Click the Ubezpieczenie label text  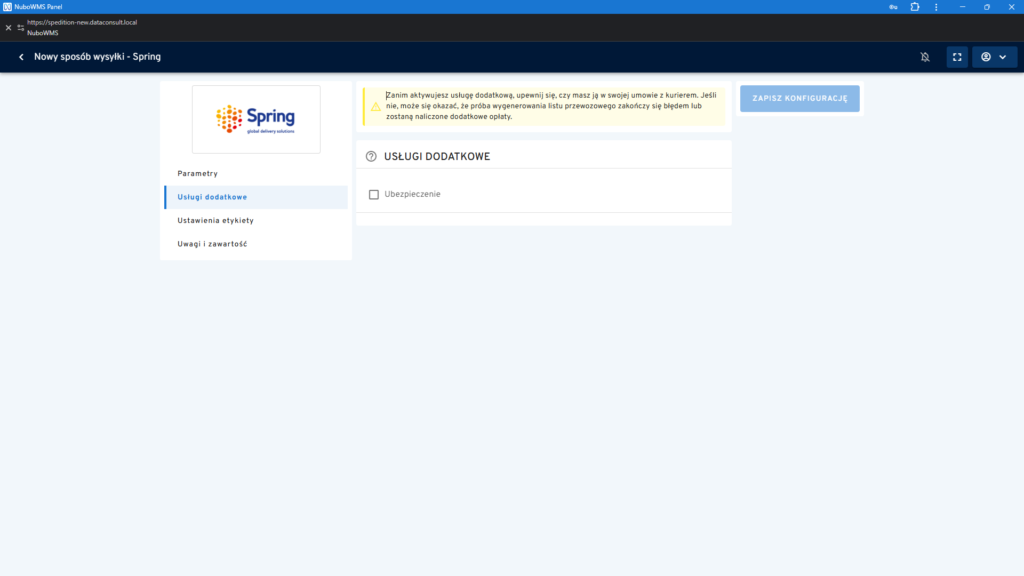coord(412,194)
